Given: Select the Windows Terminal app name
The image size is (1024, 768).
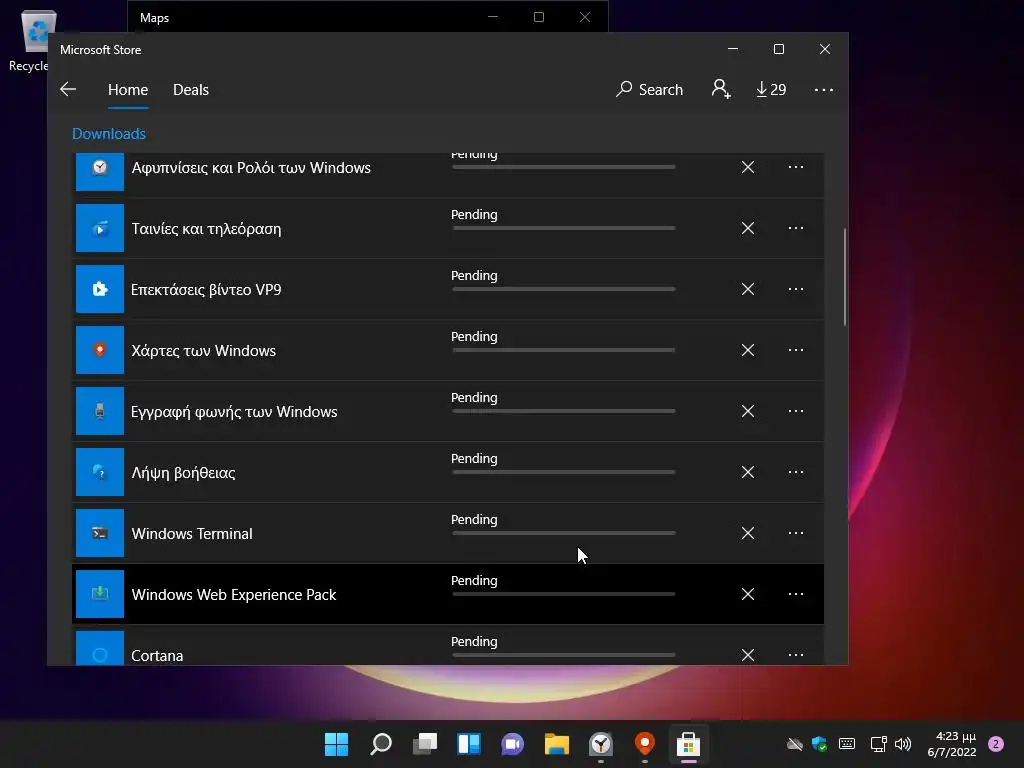Looking at the screenshot, I should tap(192, 534).
